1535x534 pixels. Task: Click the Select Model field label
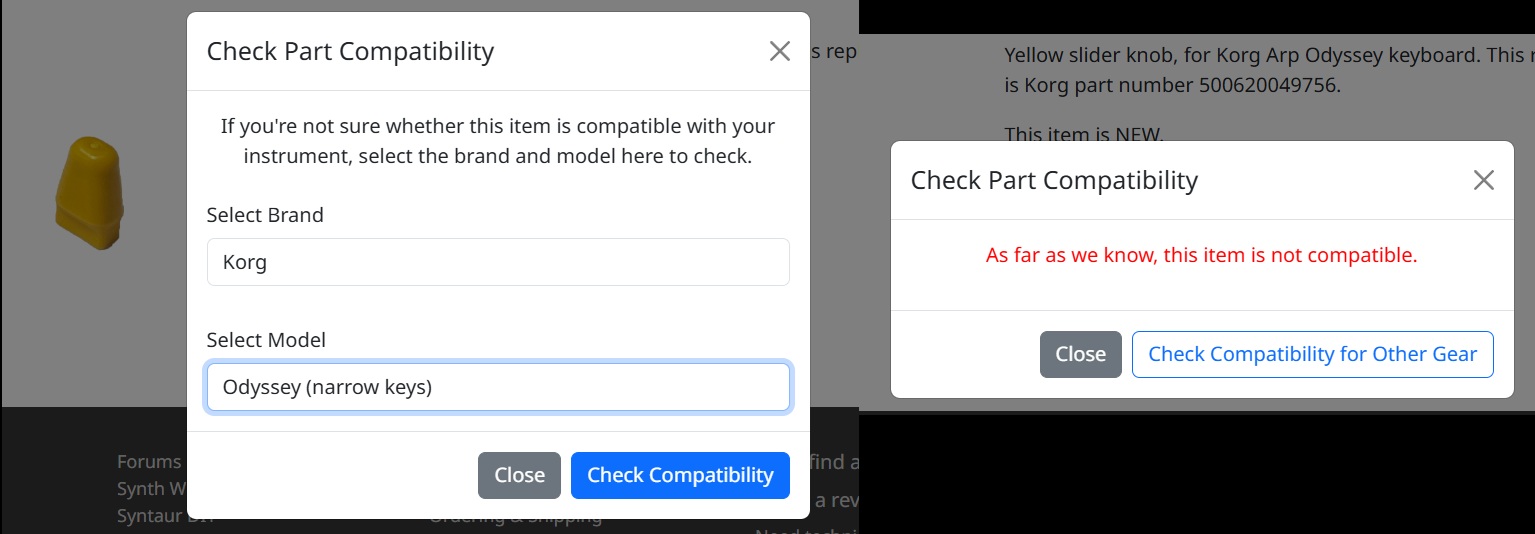pyautogui.click(x=266, y=340)
